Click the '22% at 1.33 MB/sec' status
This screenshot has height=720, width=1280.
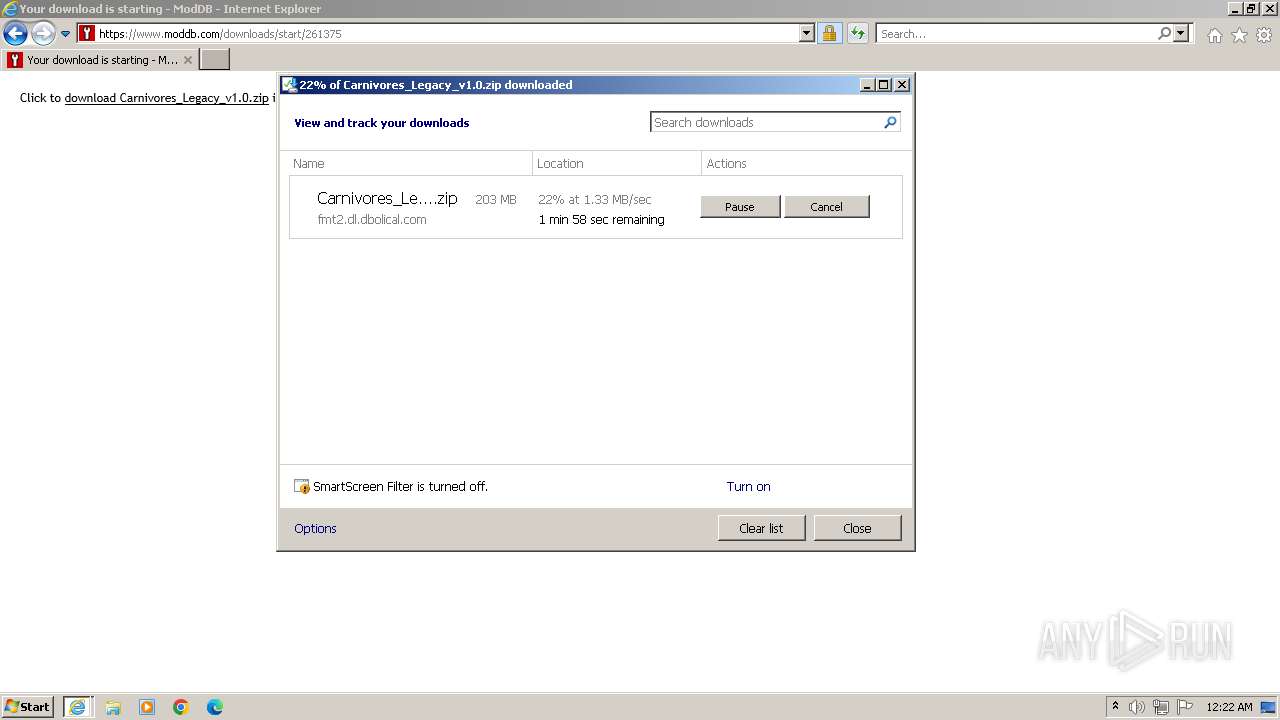pos(595,200)
